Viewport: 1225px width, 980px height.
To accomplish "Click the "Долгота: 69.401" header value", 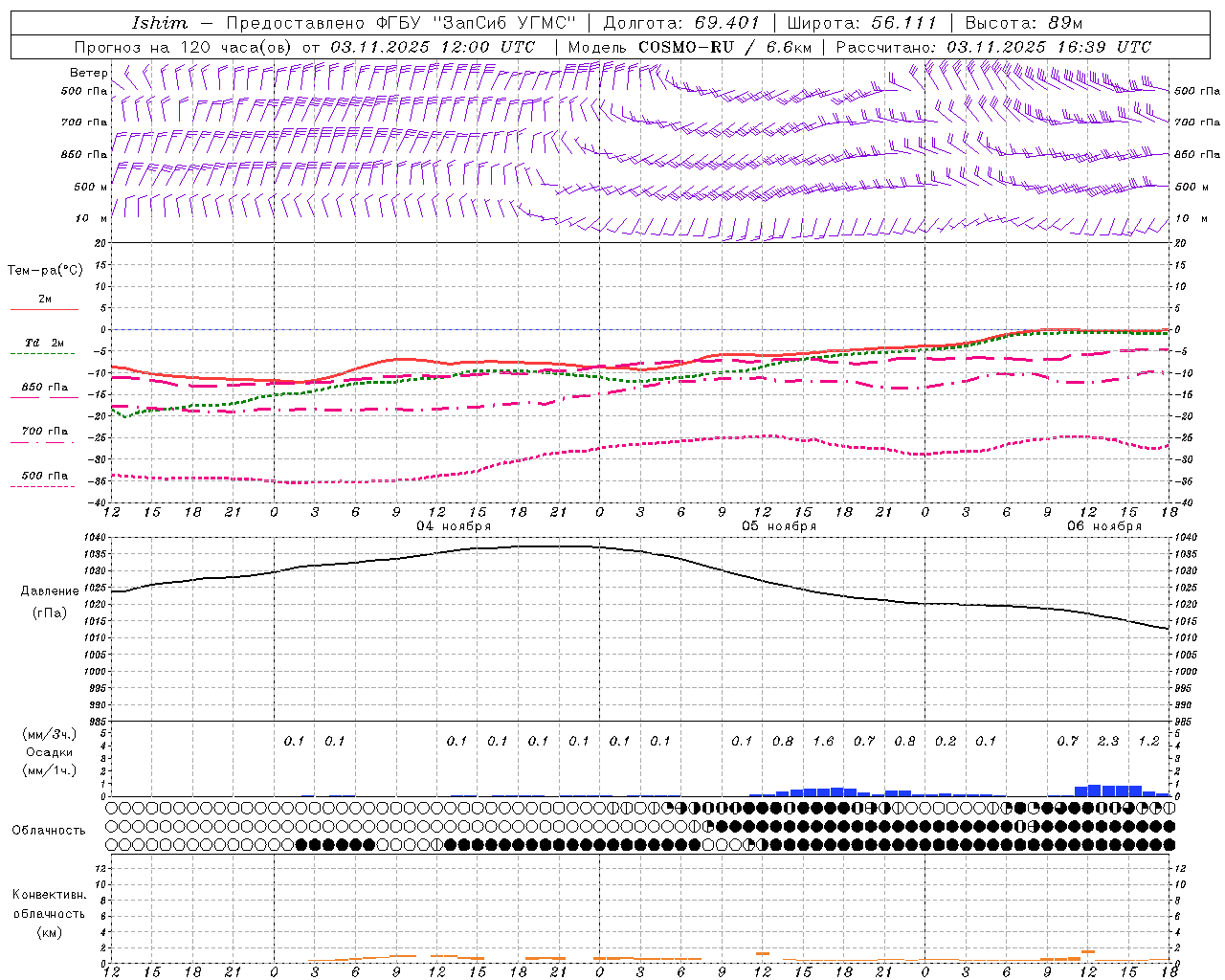I will 681,23.
